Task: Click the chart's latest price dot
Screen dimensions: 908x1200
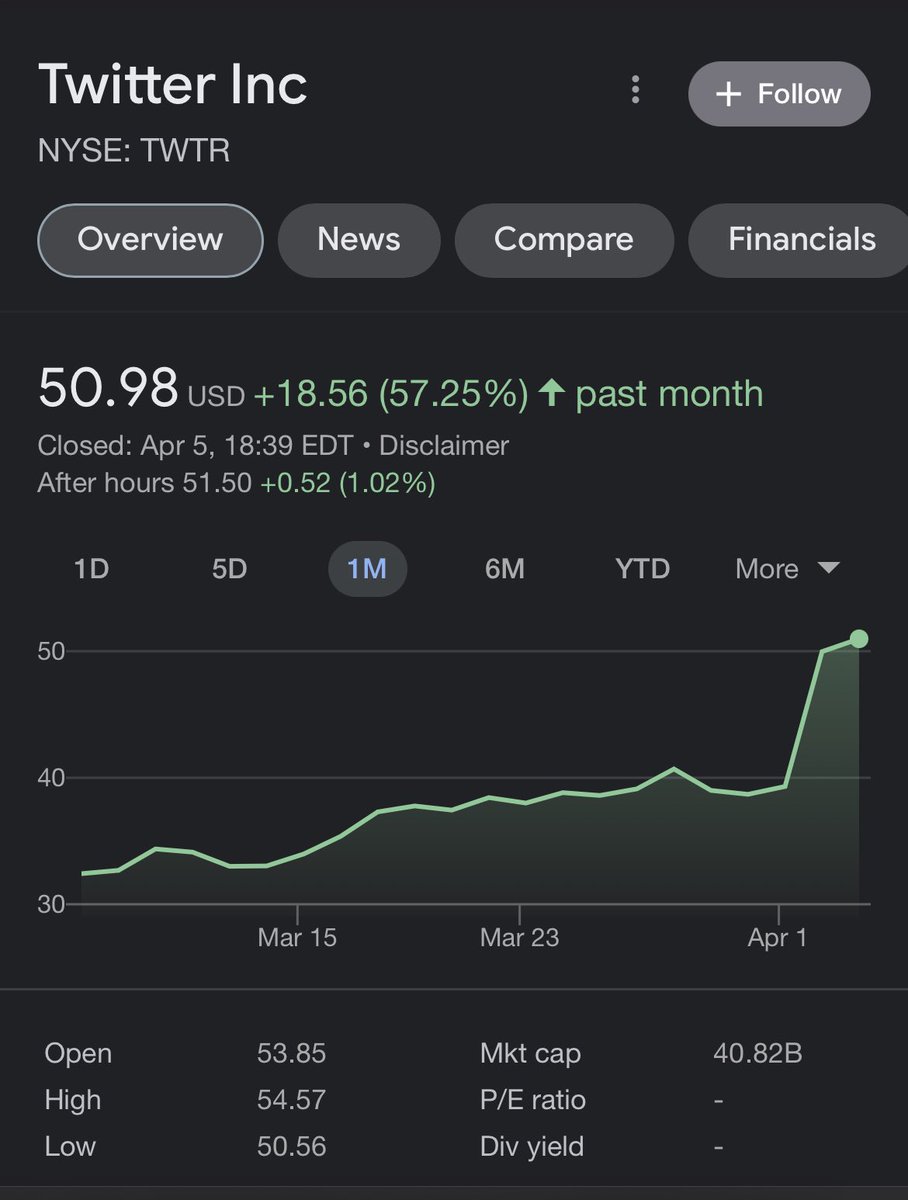Action: [858, 639]
